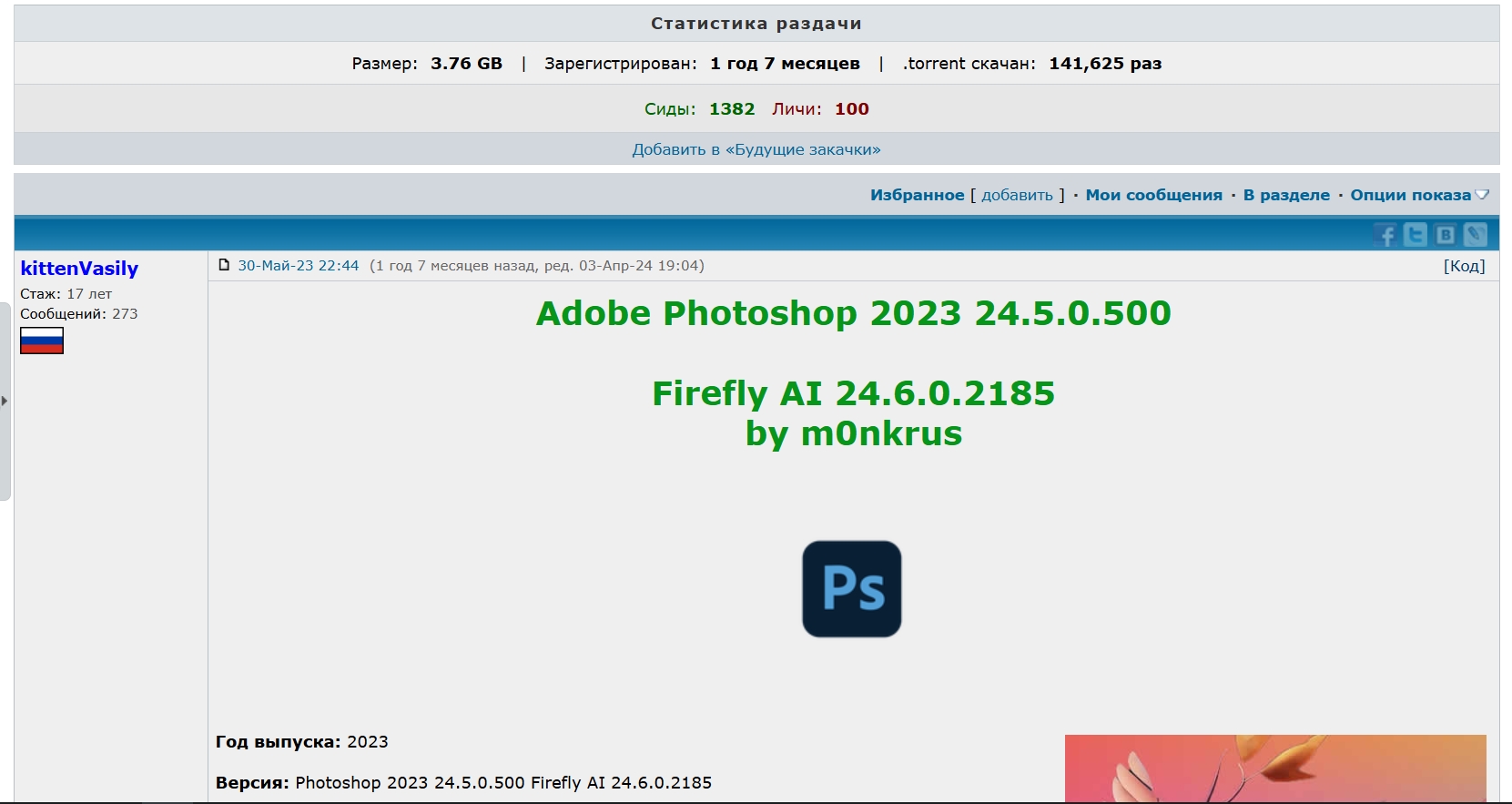Click the artwork thumbnail beside Год выпуска

[1275, 768]
